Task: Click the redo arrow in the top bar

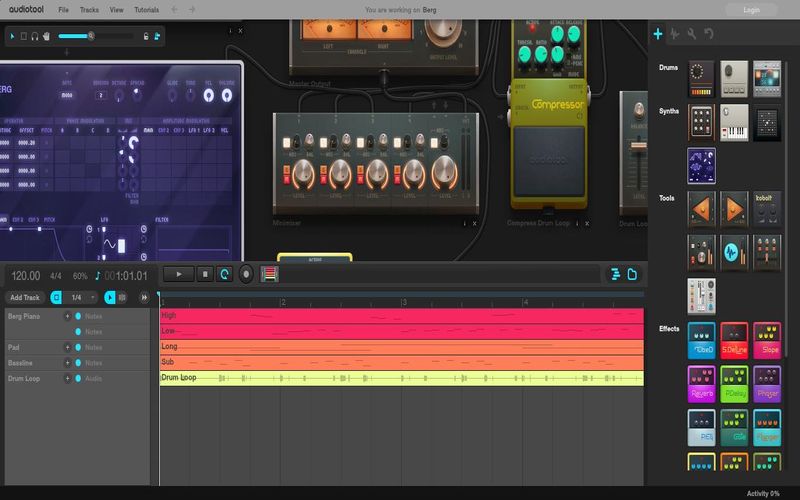Action: pyautogui.click(x=192, y=9)
